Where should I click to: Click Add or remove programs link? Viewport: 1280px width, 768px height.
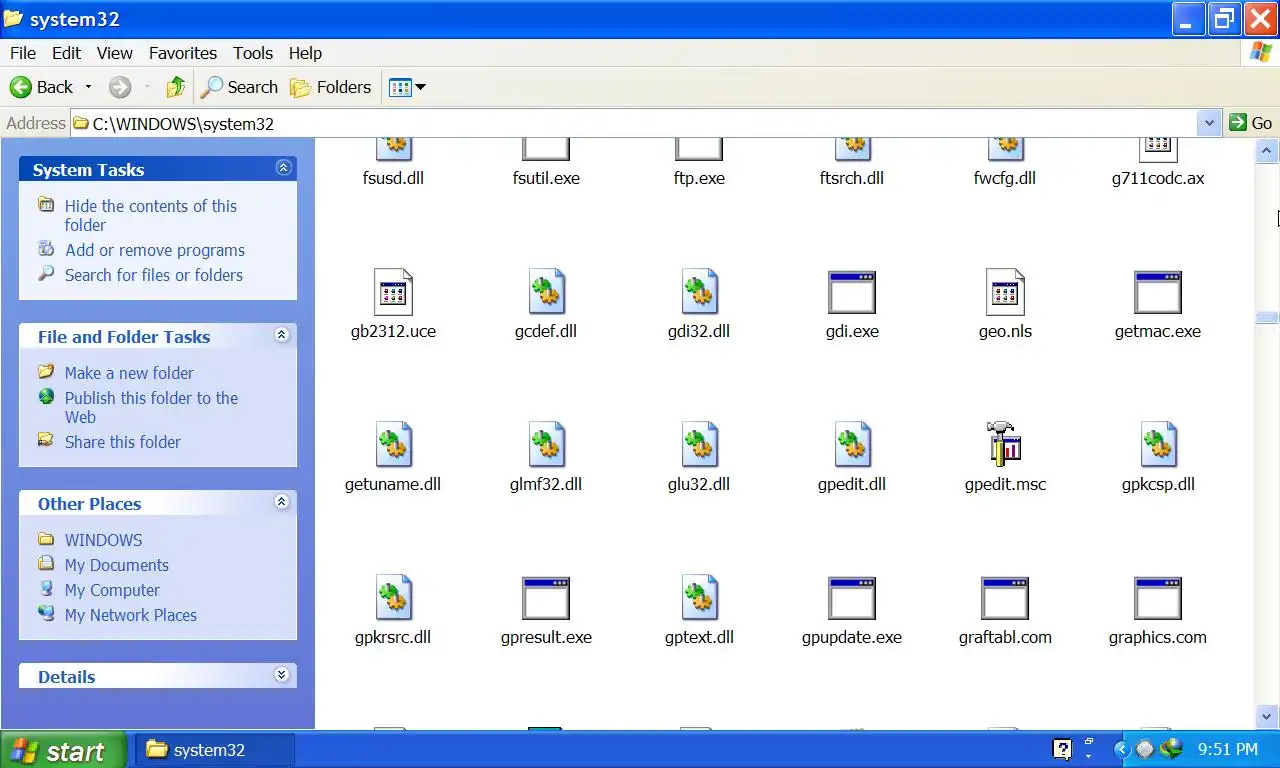coord(155,250)
